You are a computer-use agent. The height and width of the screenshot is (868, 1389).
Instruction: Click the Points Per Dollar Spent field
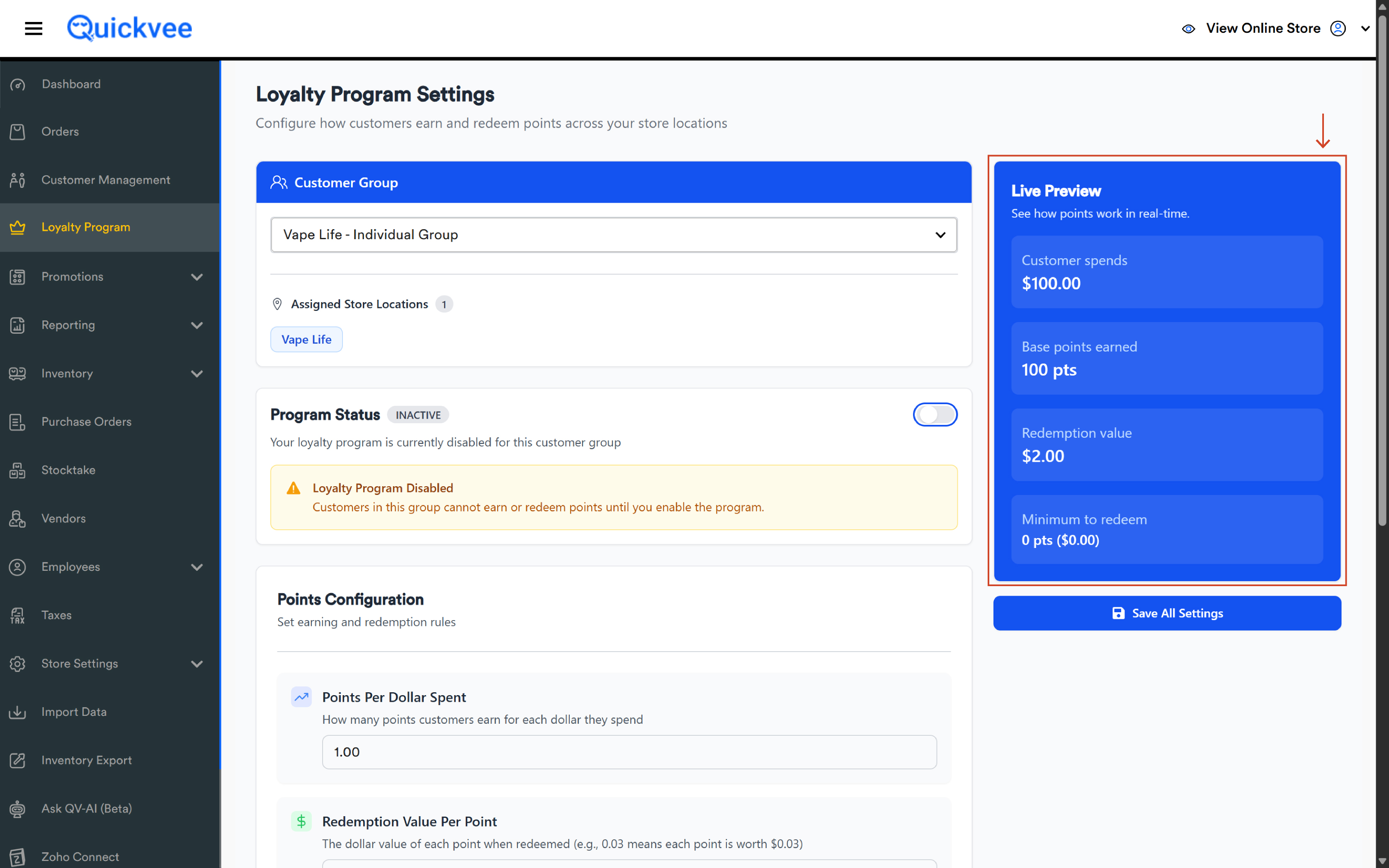(629, 752)
